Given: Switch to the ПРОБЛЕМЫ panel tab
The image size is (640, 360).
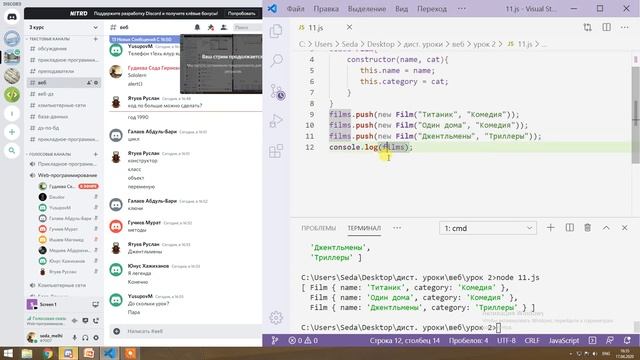Looking at the screenshot, I should (x=319, y=228).
